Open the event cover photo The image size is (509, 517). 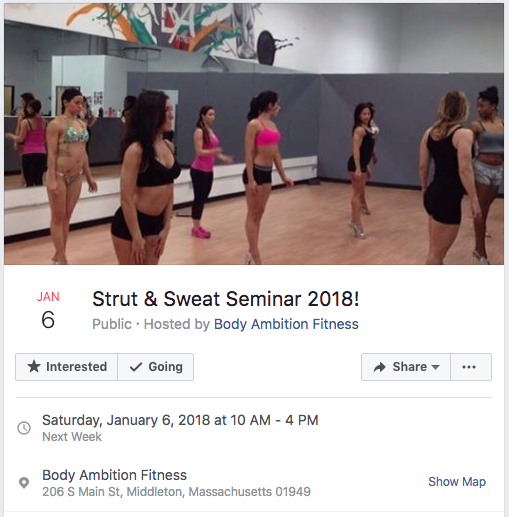click(254, 134)
